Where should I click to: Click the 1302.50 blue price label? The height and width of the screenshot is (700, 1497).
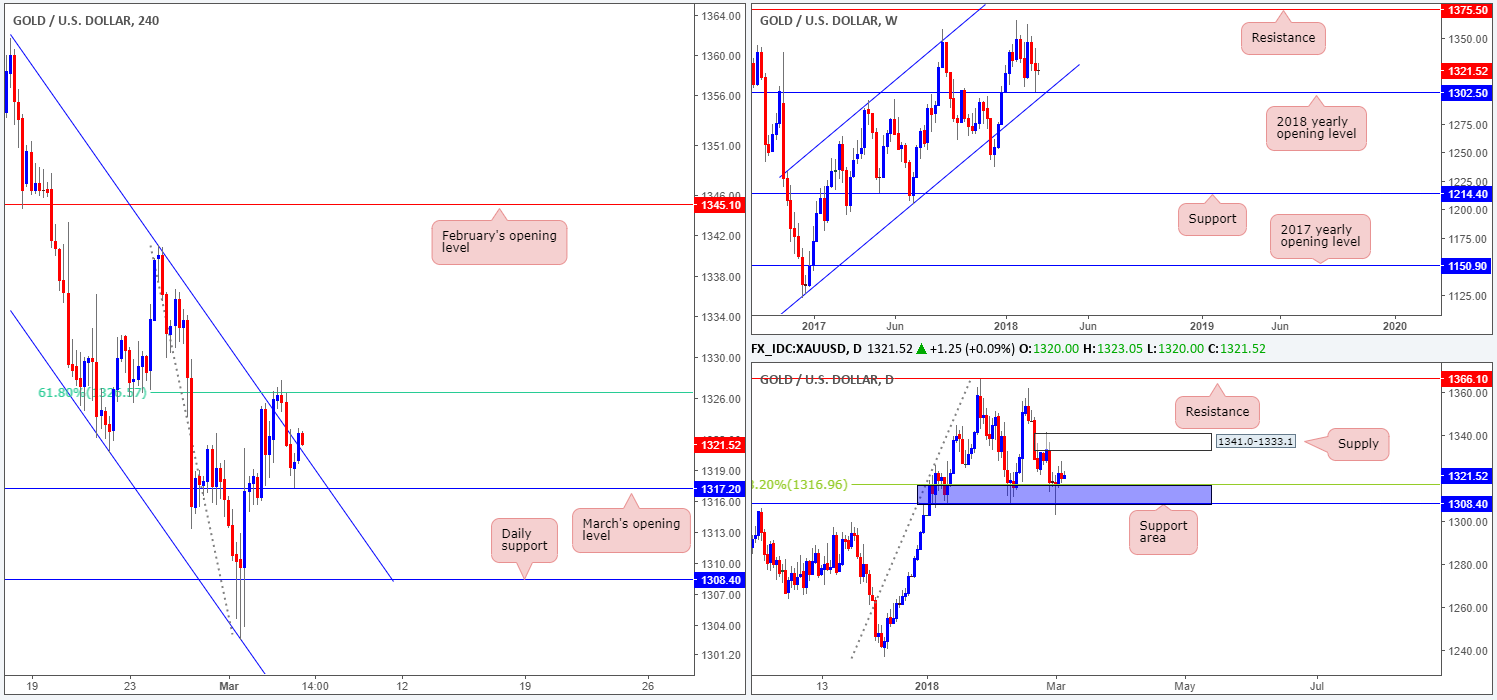(x=1465, y=92)
